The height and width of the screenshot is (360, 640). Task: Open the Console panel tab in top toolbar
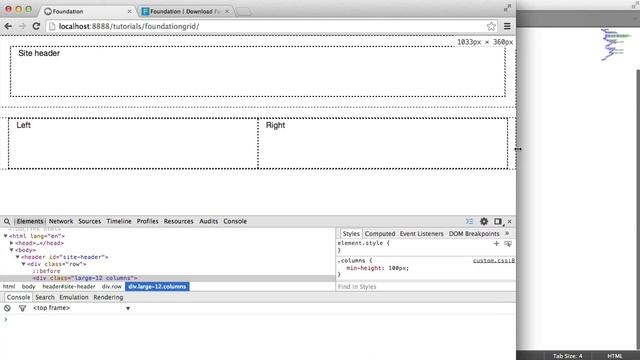(235, 221)
